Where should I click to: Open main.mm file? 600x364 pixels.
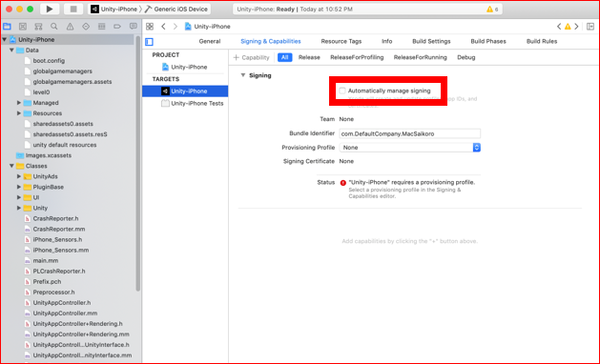pyautogui.click(x=41, y=260)
